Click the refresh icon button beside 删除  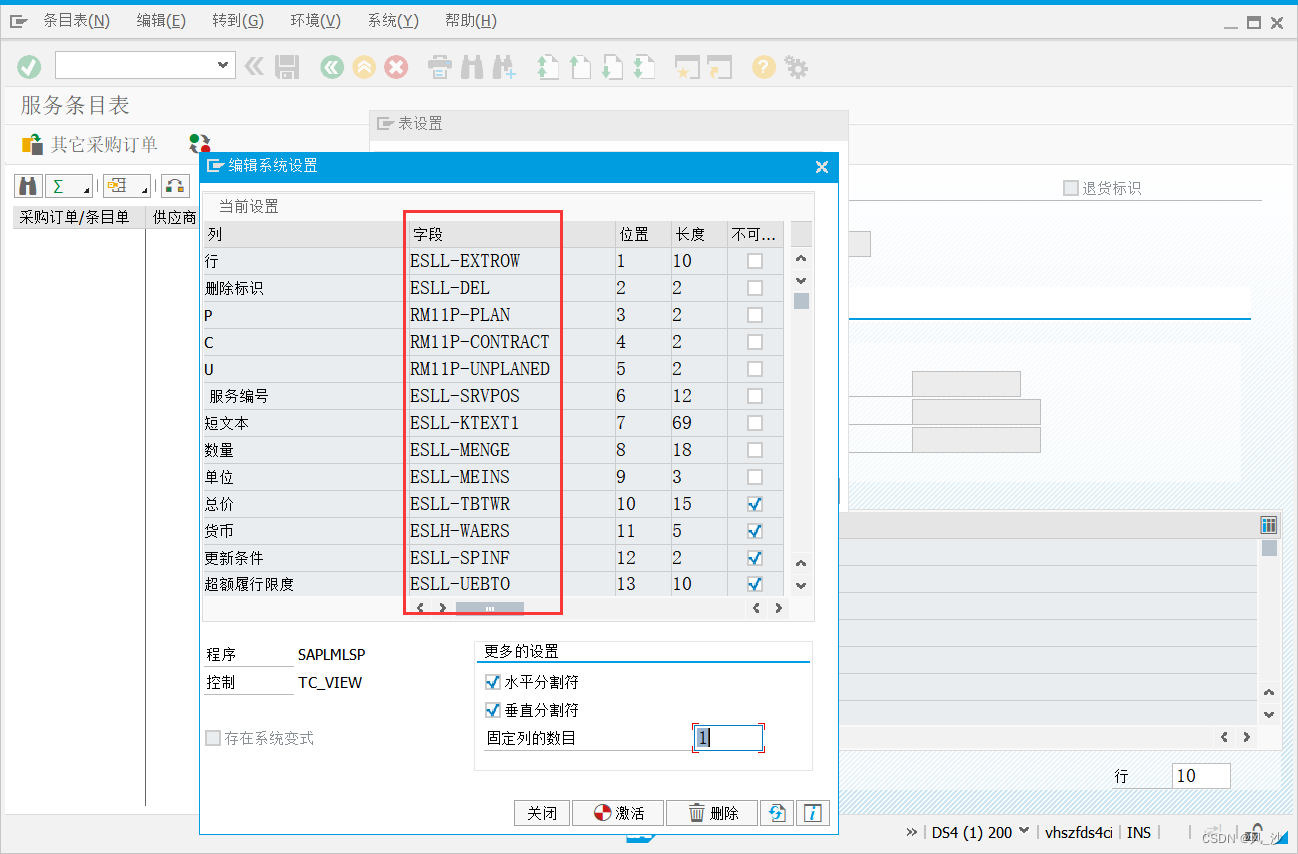click(x=777, y=813)
